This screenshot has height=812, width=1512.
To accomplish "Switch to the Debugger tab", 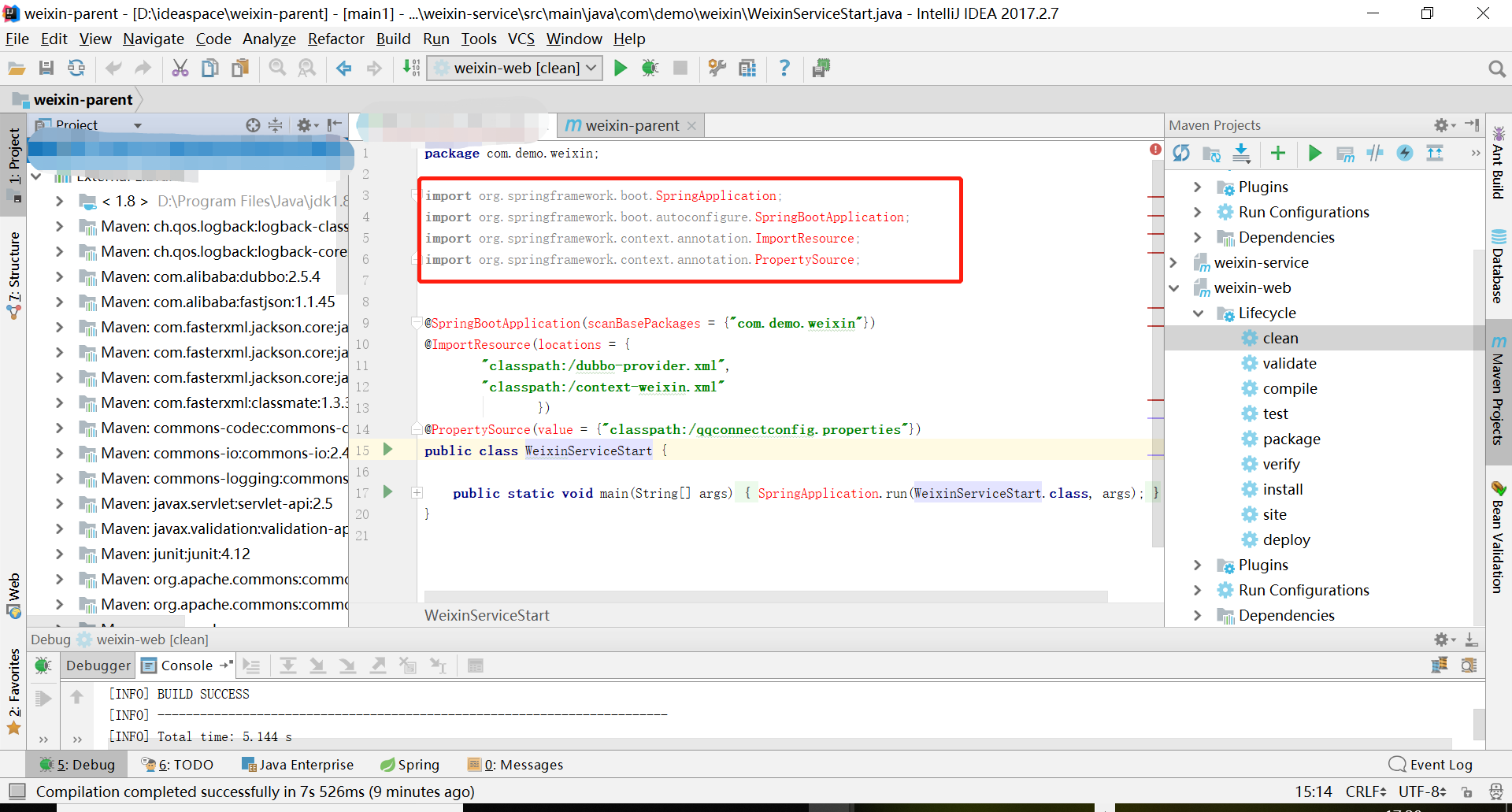I will click(x=98, y=666).
